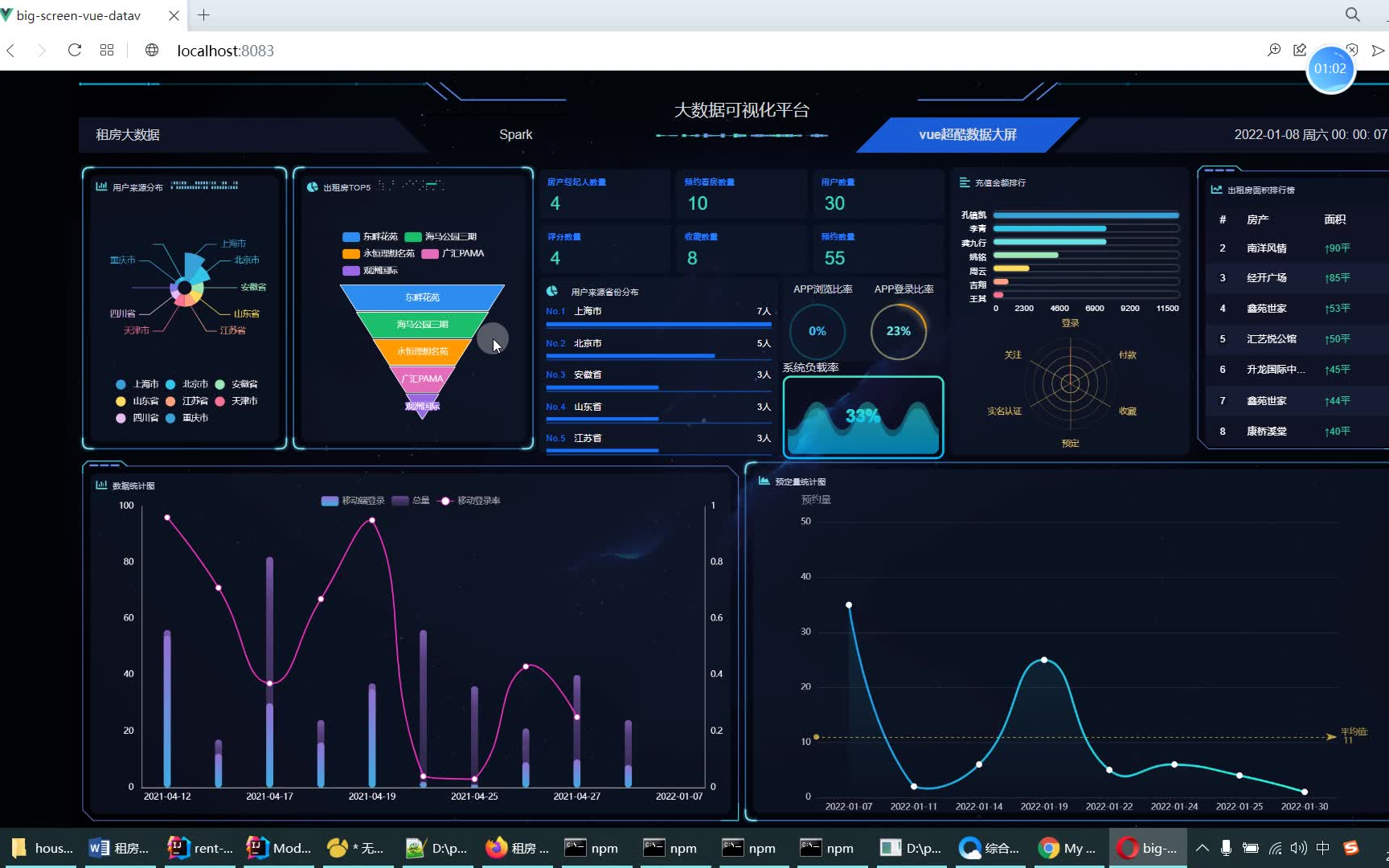
Task: Click the 23% APP登录比率 ring
Action: [x=899, y=331]
